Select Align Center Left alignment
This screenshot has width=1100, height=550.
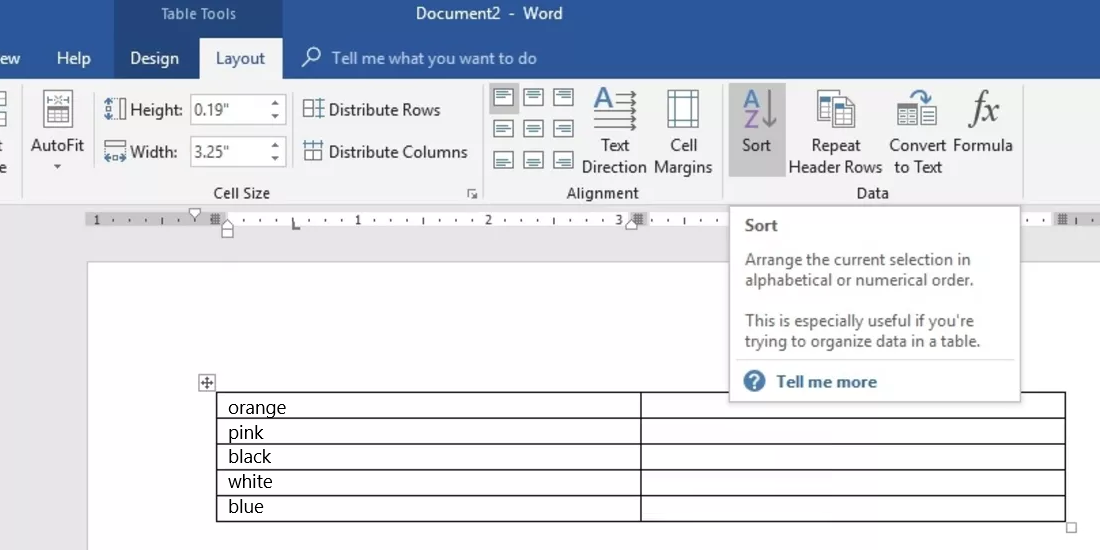[504, 128]
